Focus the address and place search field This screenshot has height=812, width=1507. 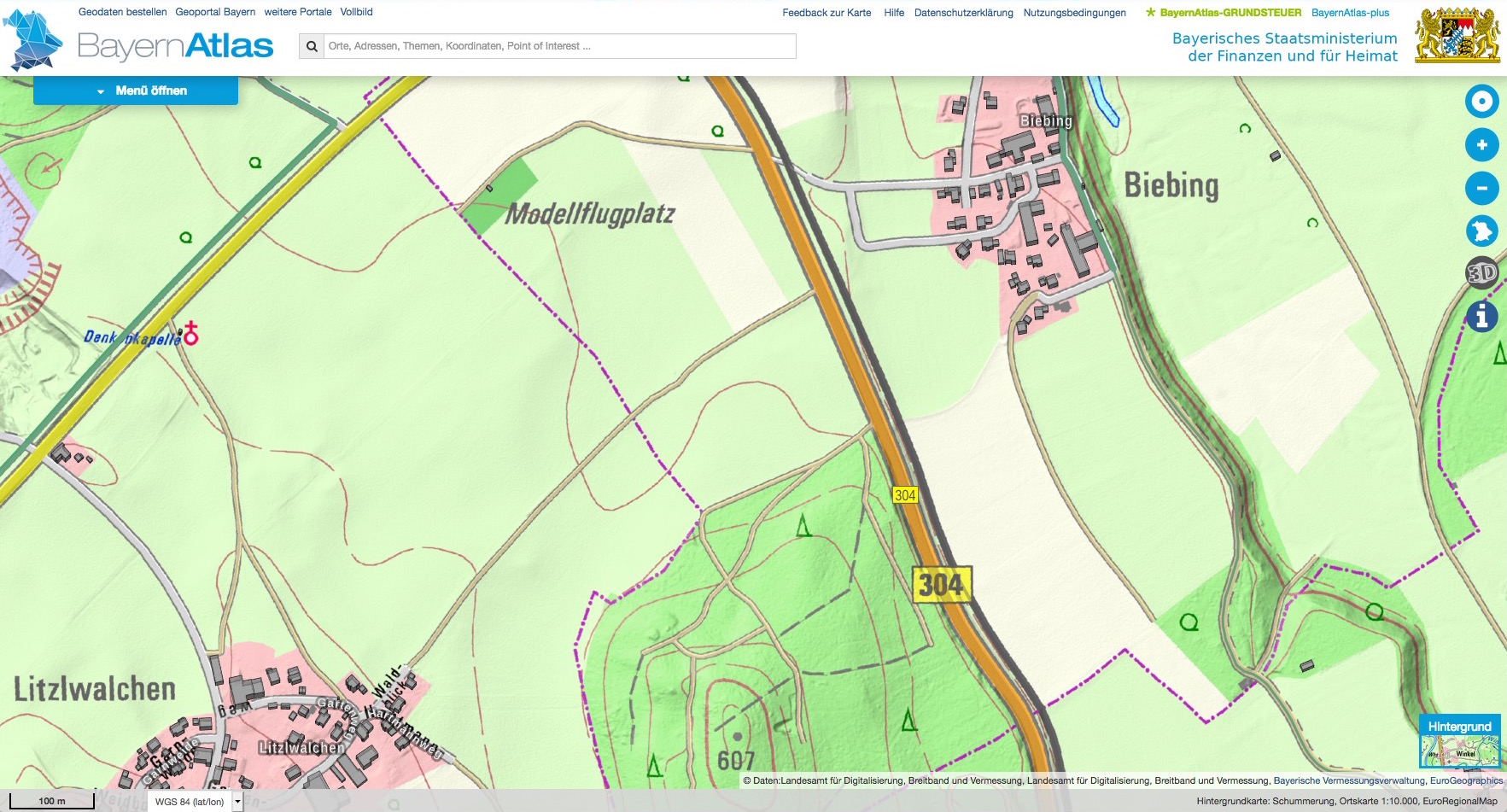(x=560, y=46)
